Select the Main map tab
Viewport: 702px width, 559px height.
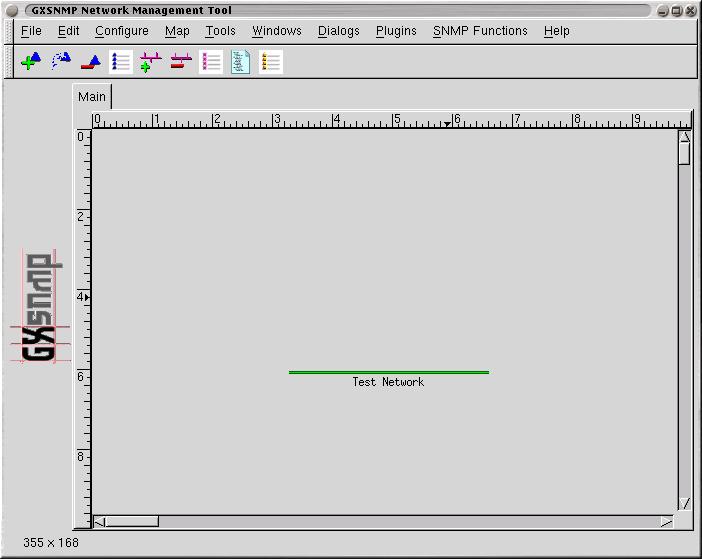pyautogui.click(x=92, y=97)
